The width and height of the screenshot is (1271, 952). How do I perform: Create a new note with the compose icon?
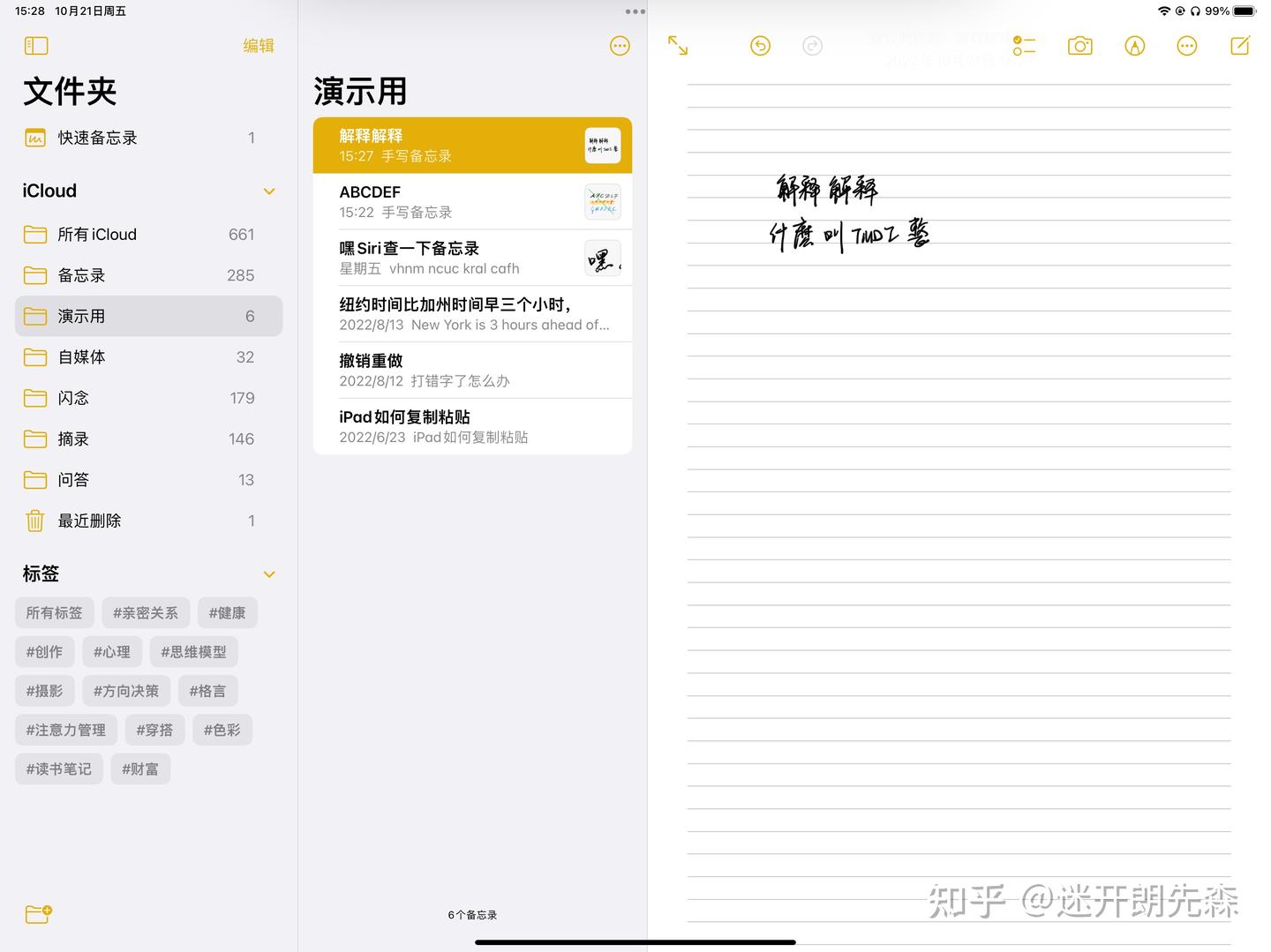[1241, 45]
